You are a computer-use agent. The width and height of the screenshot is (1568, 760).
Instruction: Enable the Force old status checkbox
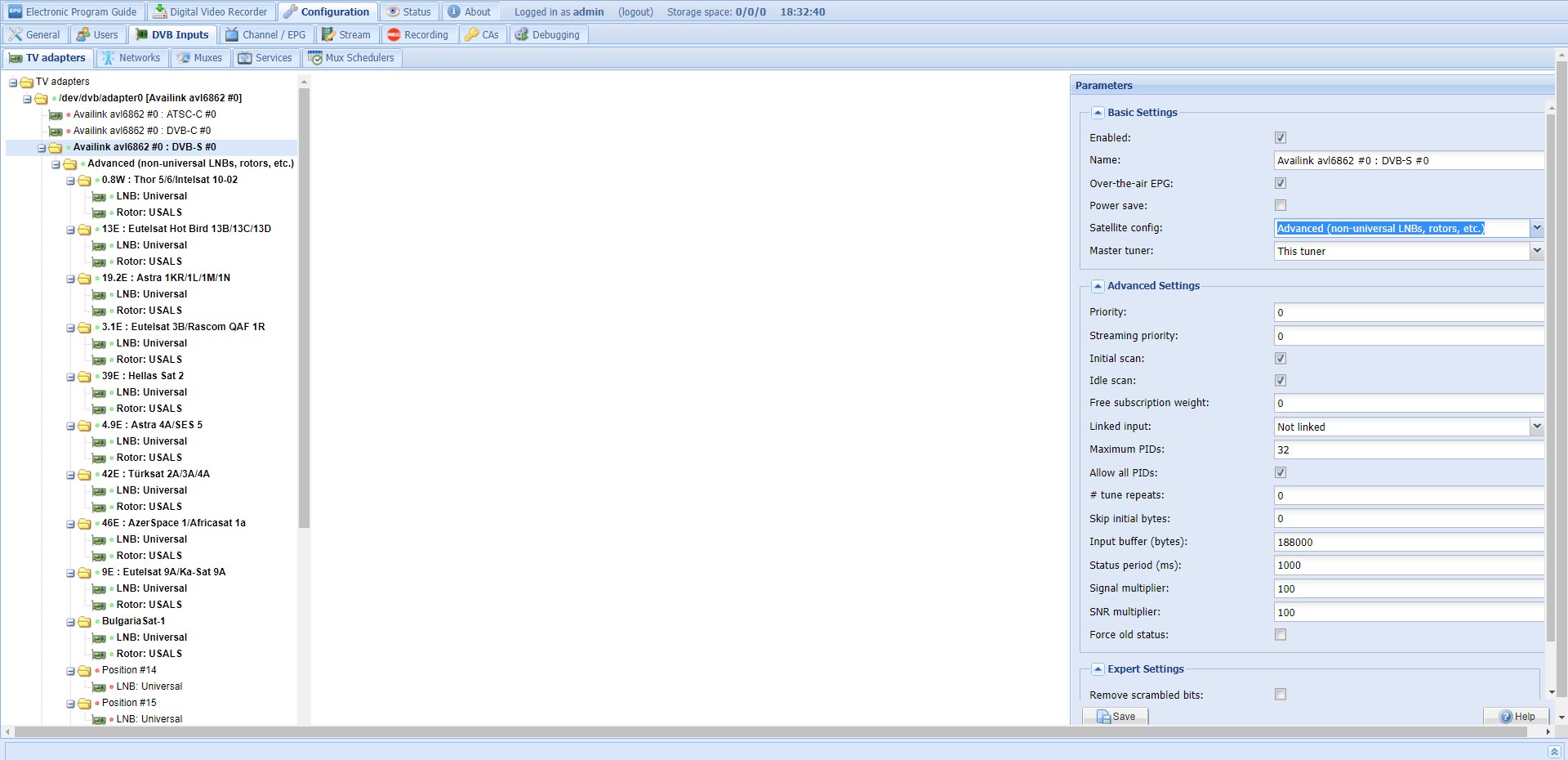(x=1281, y=634)
